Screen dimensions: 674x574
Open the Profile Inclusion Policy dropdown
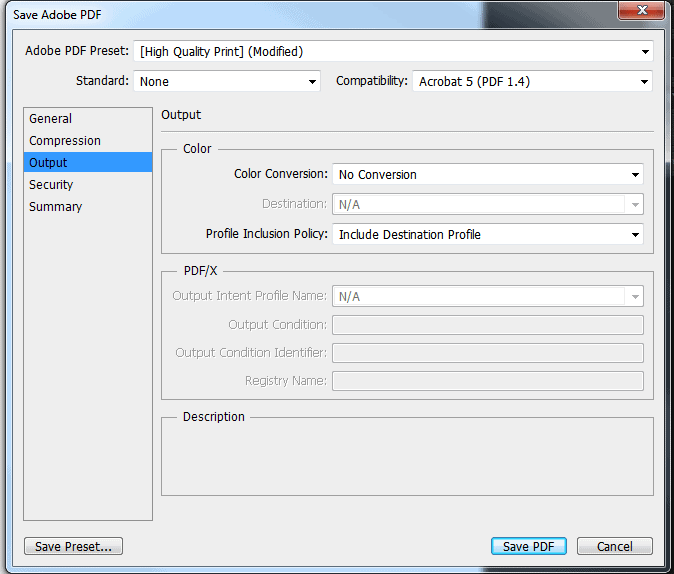click(x=487, y=234)
